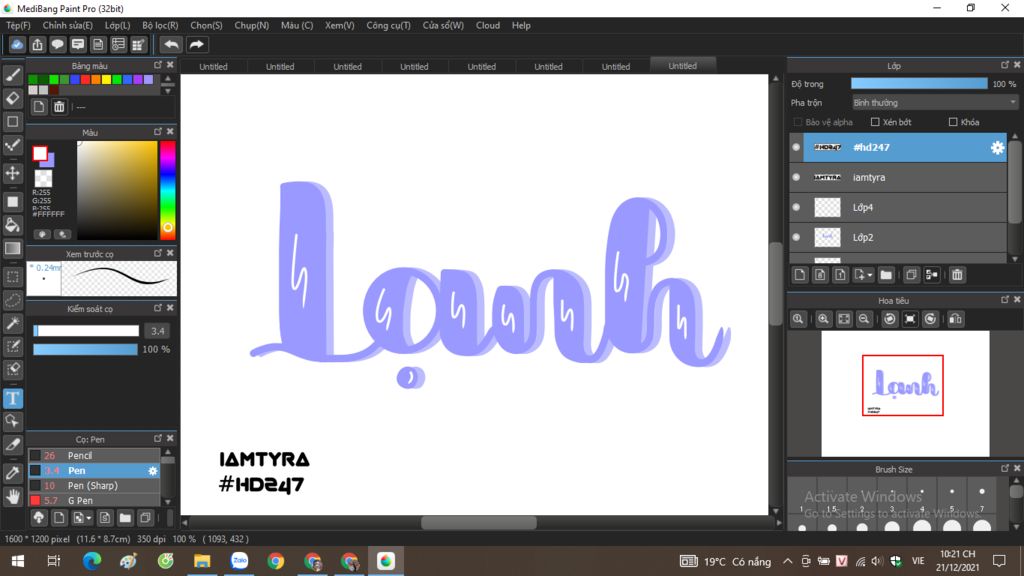
Task: Open the Help menu
Action: (521, 25)
